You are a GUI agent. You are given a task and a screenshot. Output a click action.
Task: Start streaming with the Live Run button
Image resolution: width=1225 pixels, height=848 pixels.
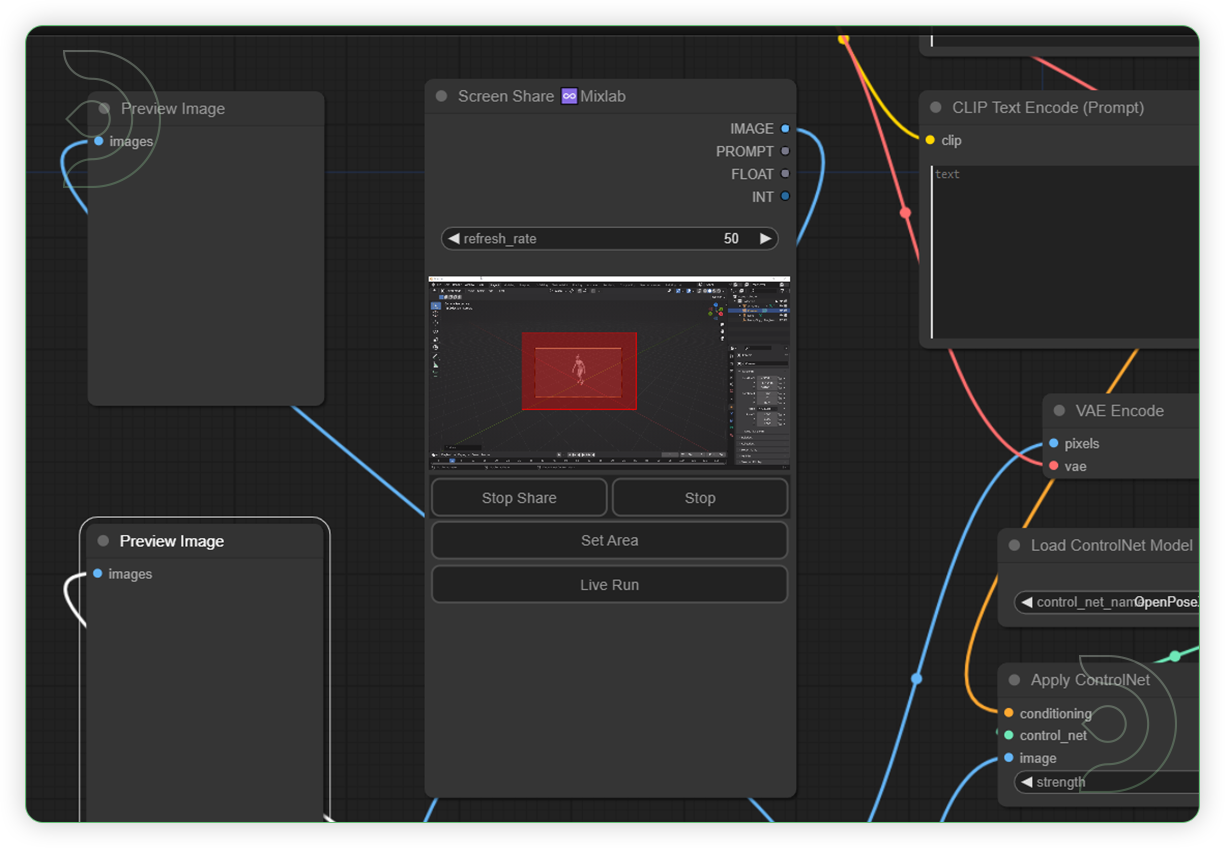(609, 584)
